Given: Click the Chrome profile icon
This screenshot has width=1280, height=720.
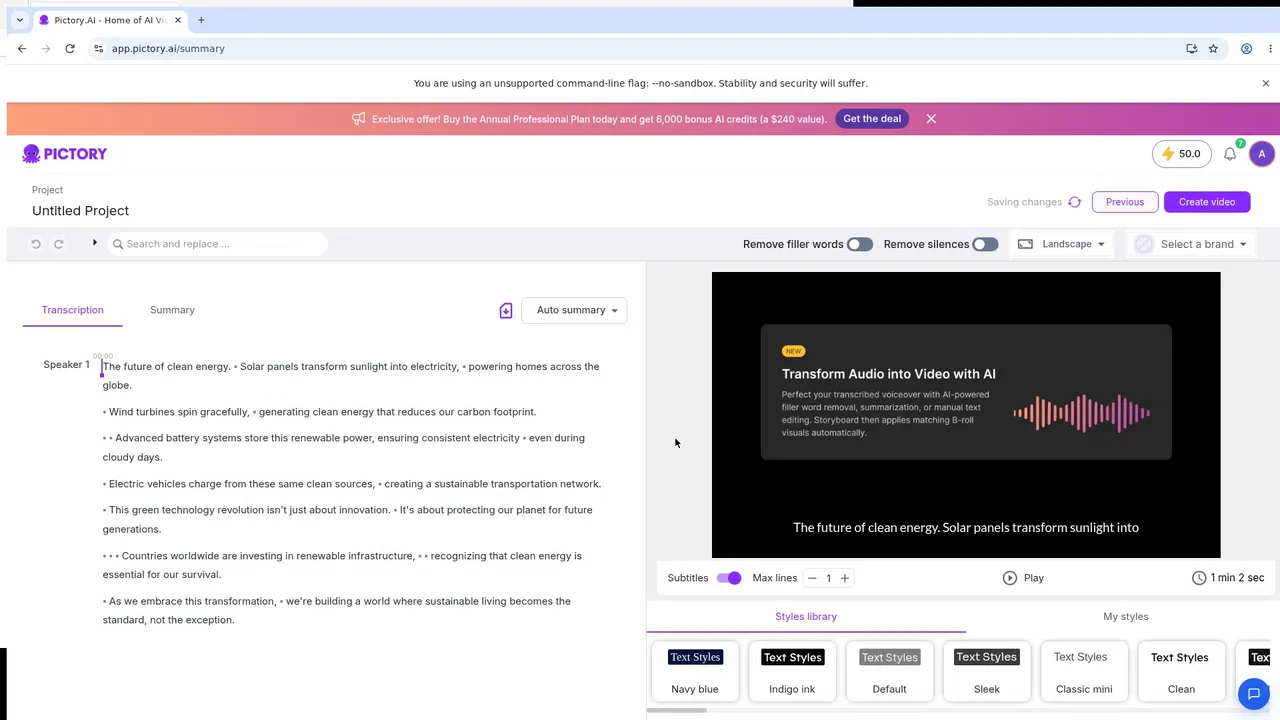Looking at the screenshot, I should point(1247,48).
